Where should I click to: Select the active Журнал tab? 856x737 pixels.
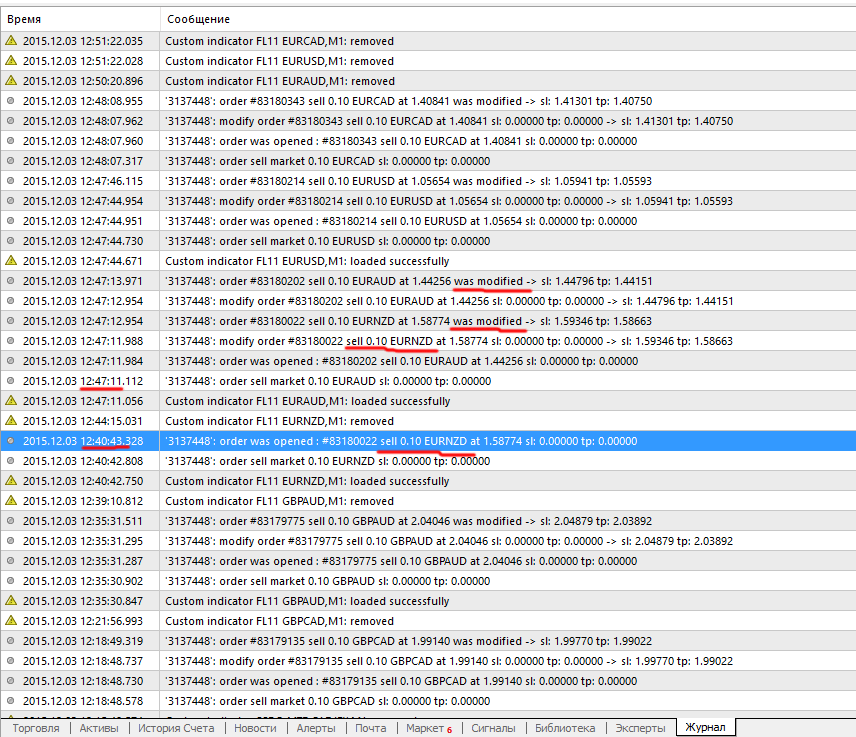click(x=705, y=727)
